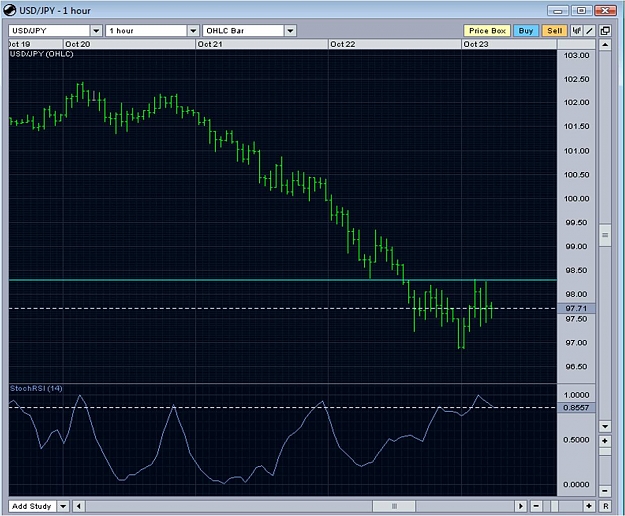Click the 96.50 price axis label

click(576, 367)
